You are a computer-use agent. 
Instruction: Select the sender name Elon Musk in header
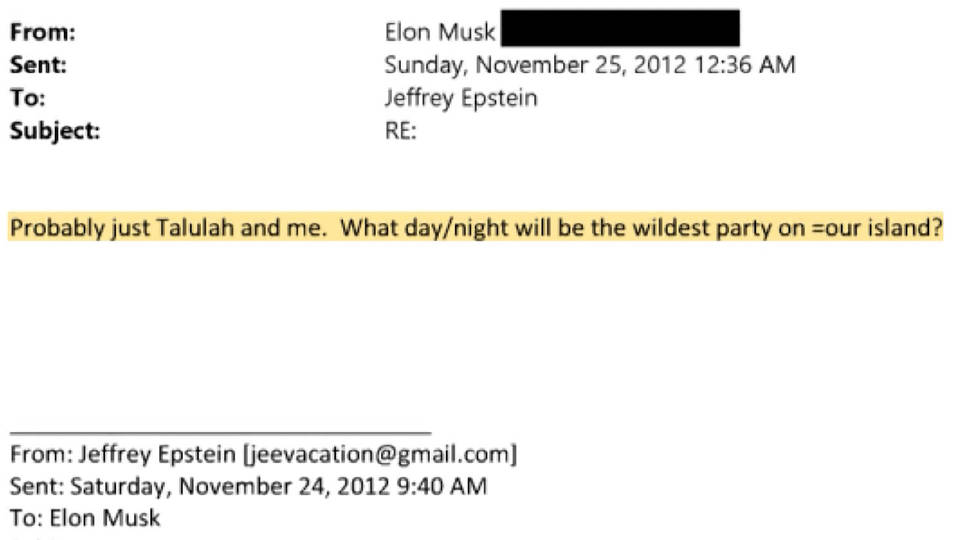[439, 33]
